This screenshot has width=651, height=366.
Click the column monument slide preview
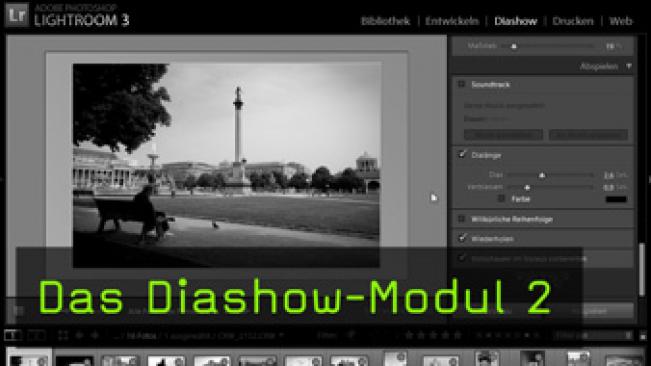[226, 165]
